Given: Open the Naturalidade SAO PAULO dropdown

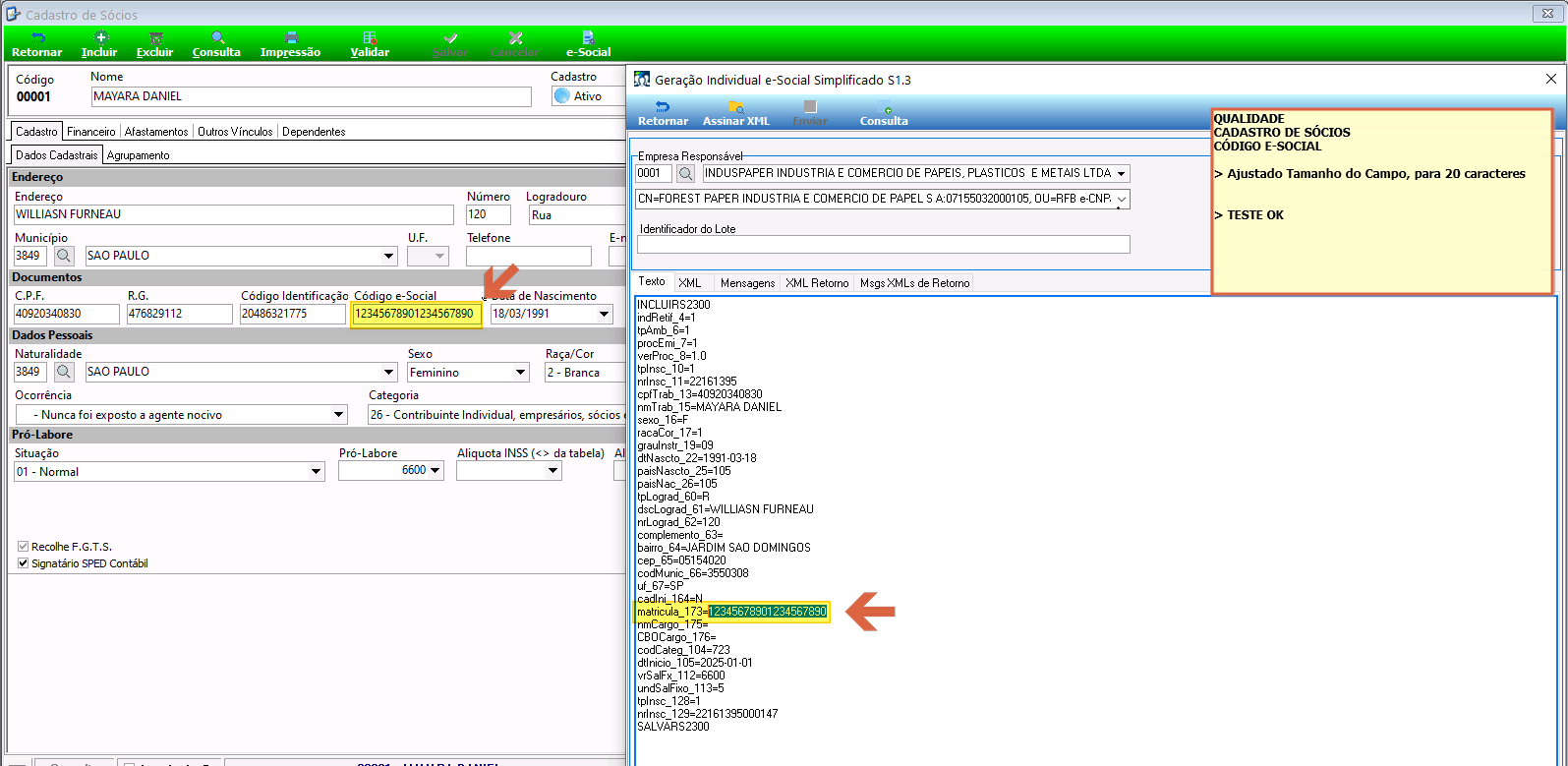Looking at the screenshot, I should (388, 372).
